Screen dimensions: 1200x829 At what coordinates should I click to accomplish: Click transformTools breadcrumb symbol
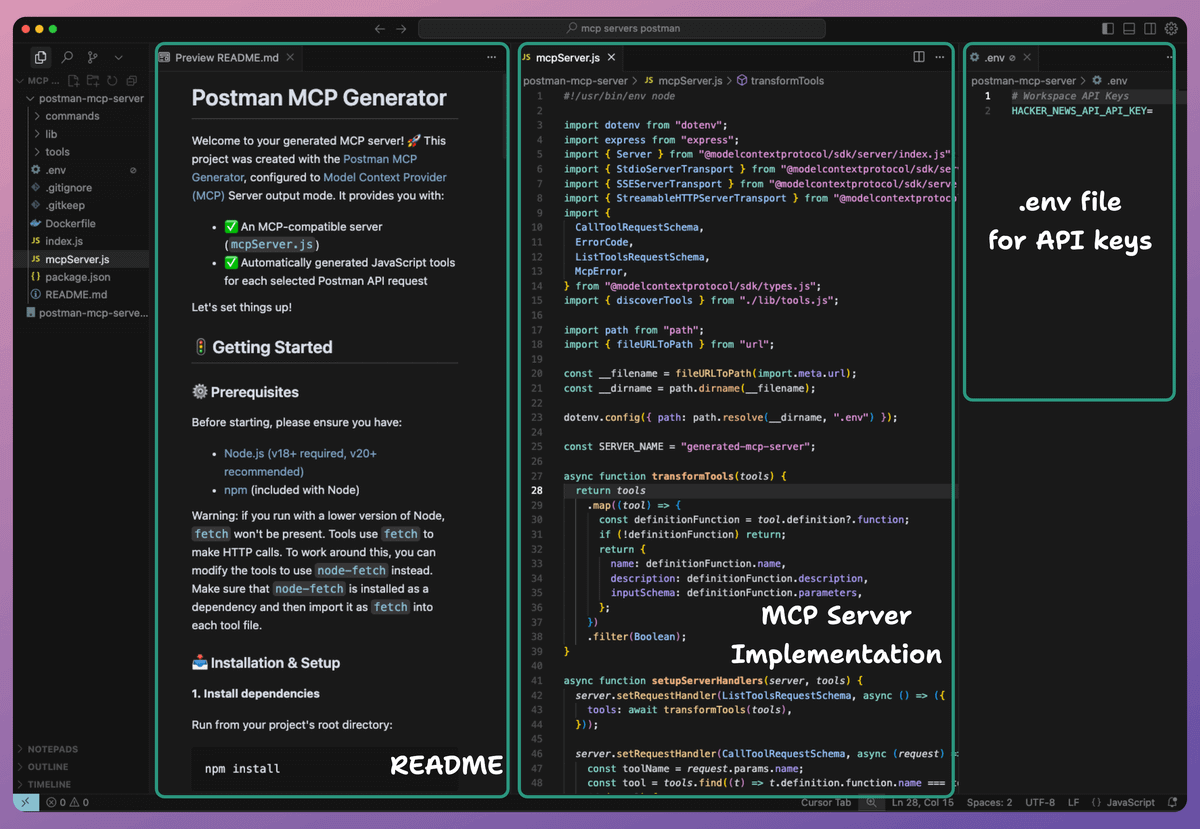(787, 80)
